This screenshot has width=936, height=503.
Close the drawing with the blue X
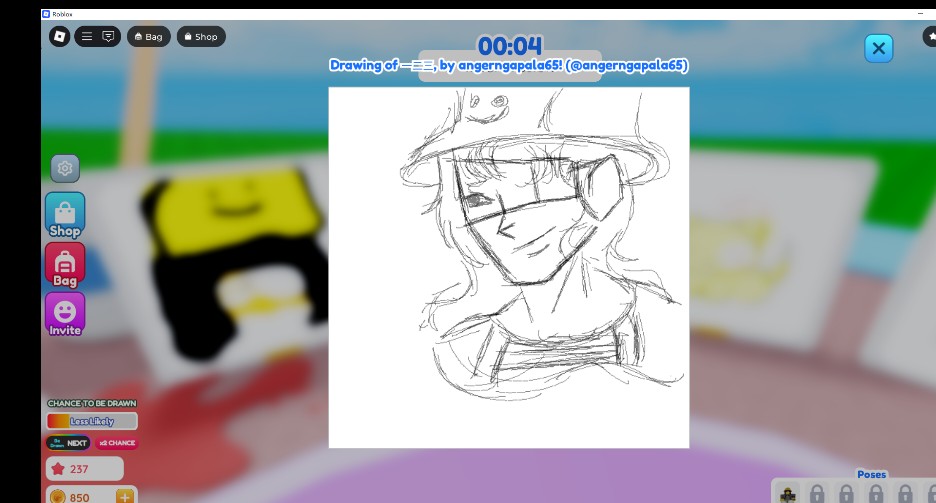pos(878,48)
